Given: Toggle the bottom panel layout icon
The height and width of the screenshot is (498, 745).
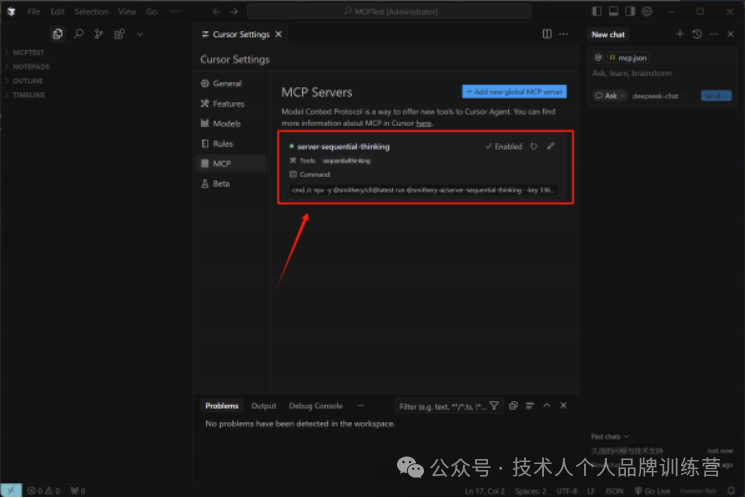Looking at the screenshot, I should 613,11.
